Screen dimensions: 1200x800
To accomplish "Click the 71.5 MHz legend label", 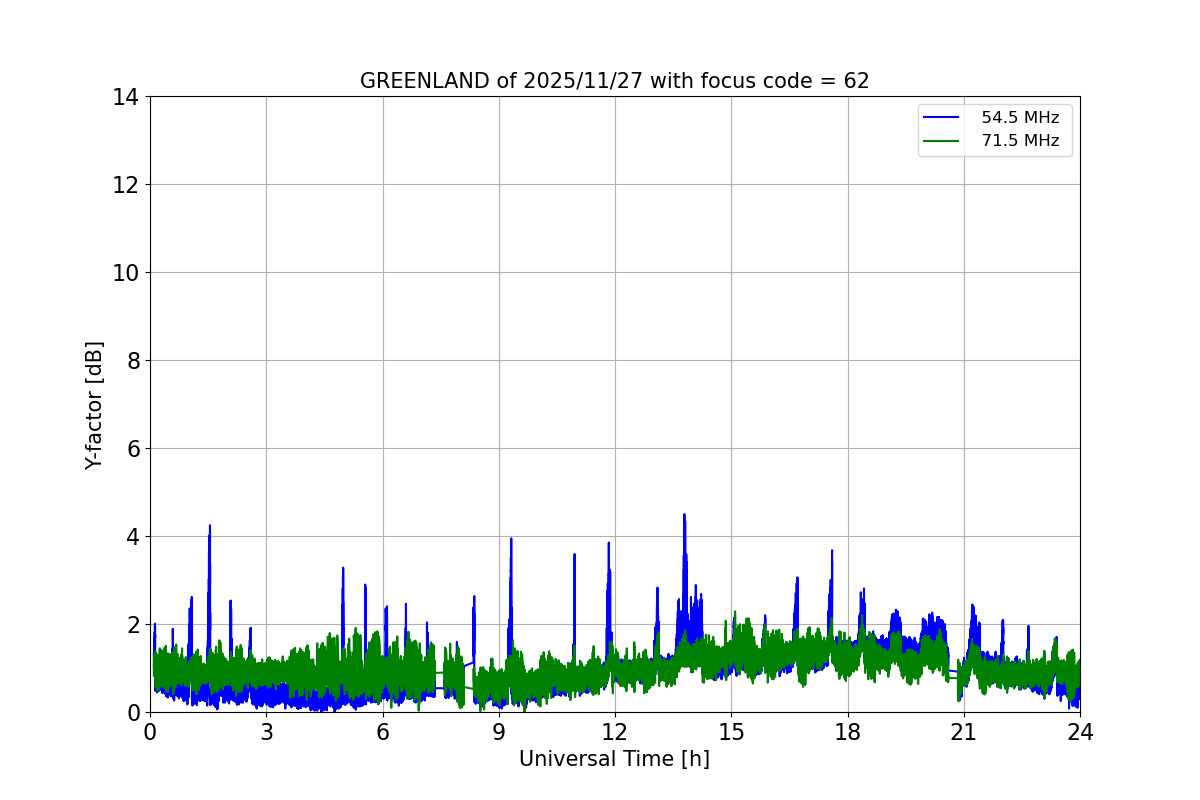I will coord(1020,141).
